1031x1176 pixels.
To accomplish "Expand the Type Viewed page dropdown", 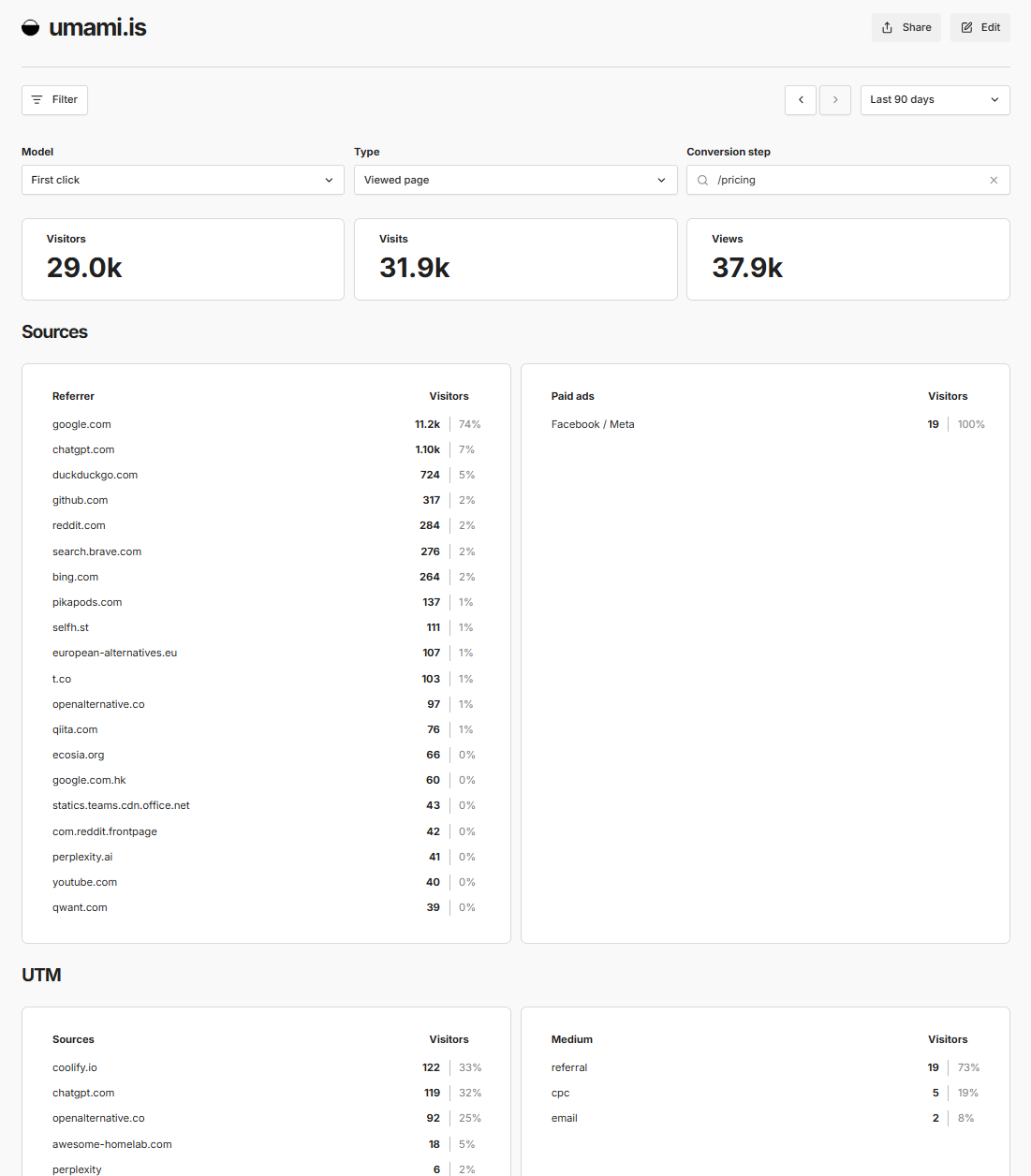I will [515, 180].
